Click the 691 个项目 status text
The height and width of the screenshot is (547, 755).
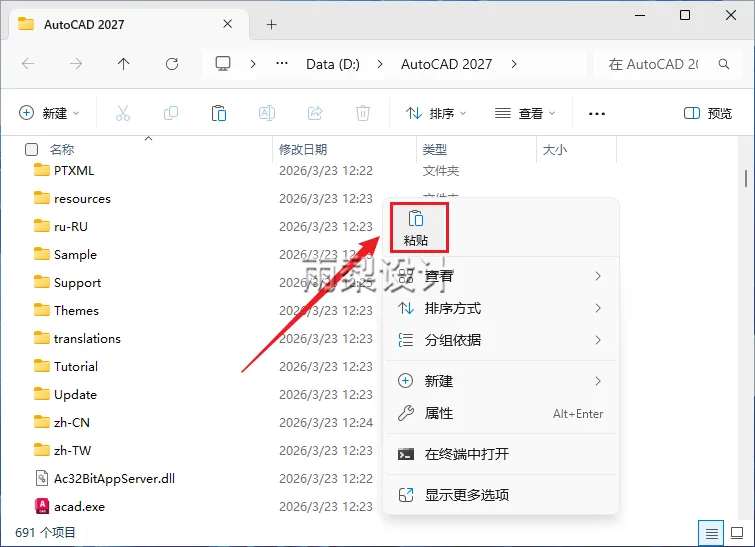point(45,532)
